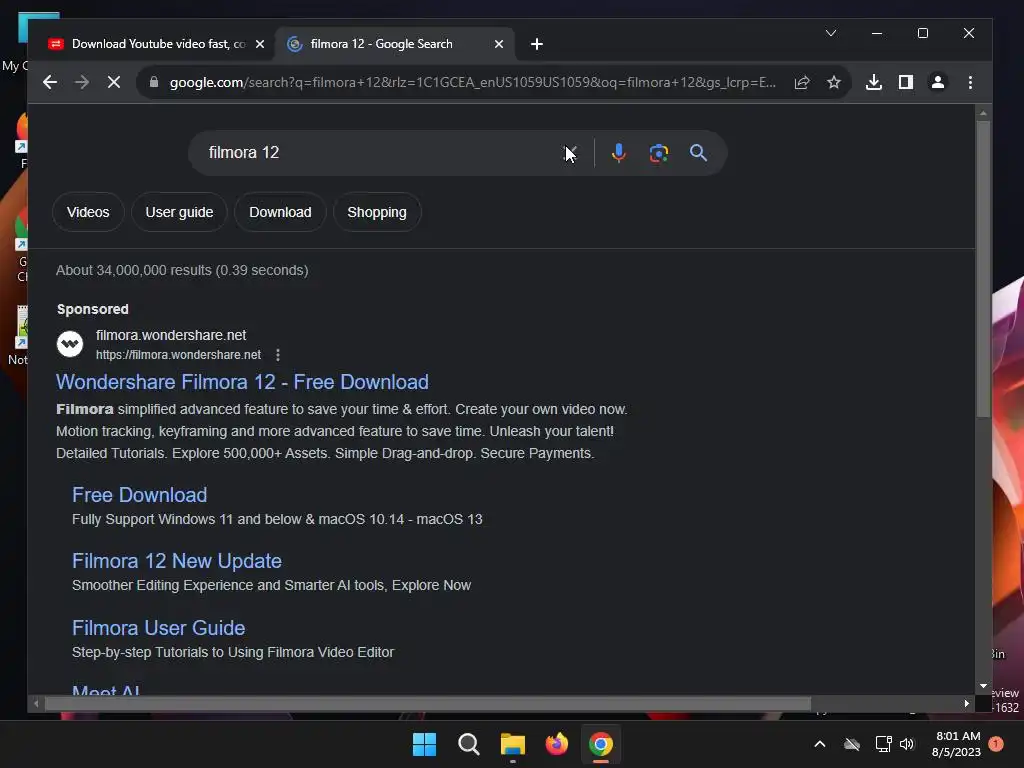Filter results by Videos
The image size is (1024, 768).
[x=88, y=212]
